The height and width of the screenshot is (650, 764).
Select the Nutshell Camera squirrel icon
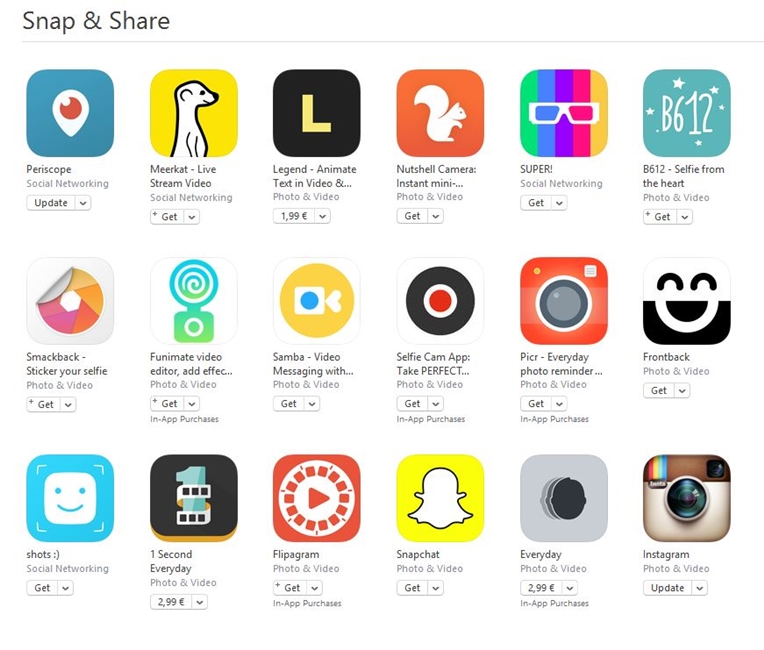pos(440,113)
